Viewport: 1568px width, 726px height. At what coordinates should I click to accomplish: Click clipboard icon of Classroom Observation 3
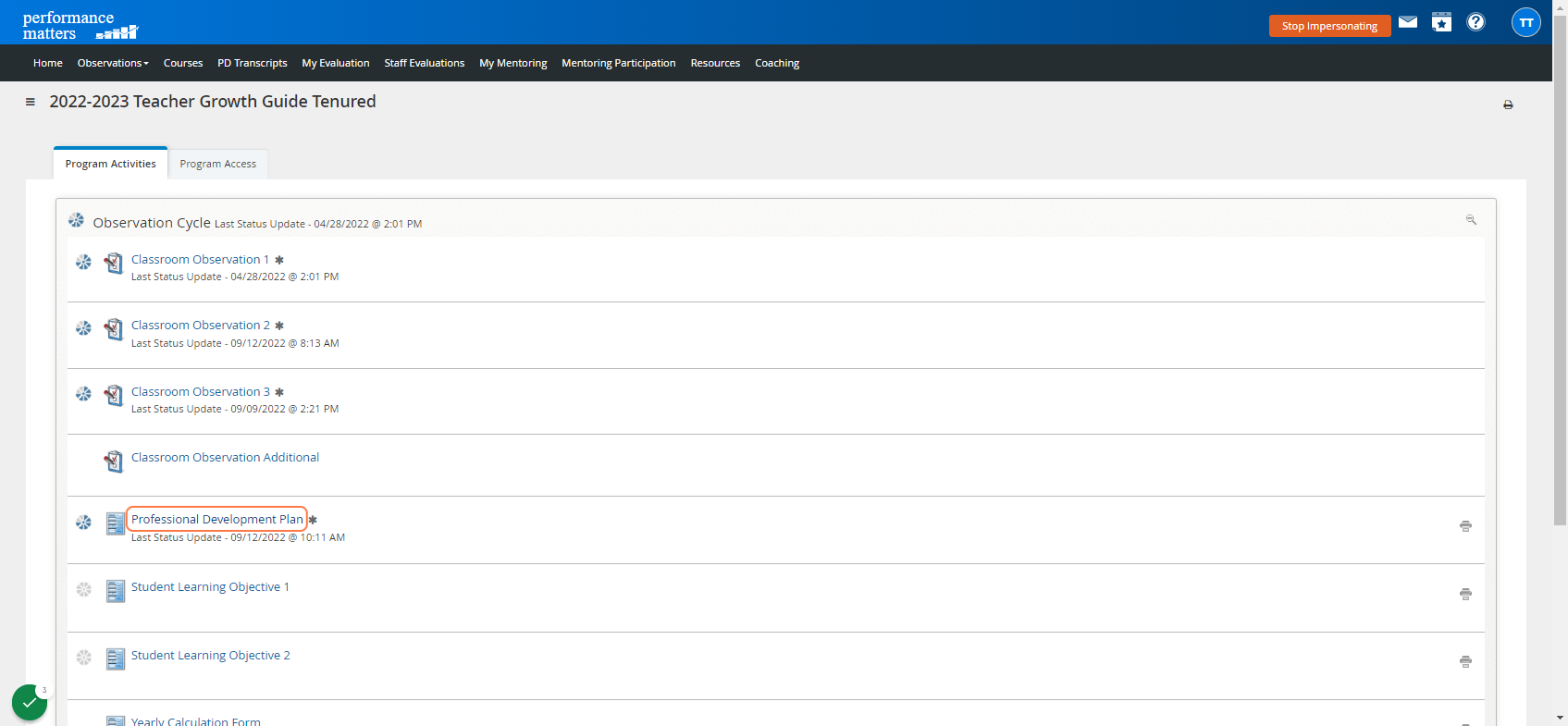click(x=114, y=396)
